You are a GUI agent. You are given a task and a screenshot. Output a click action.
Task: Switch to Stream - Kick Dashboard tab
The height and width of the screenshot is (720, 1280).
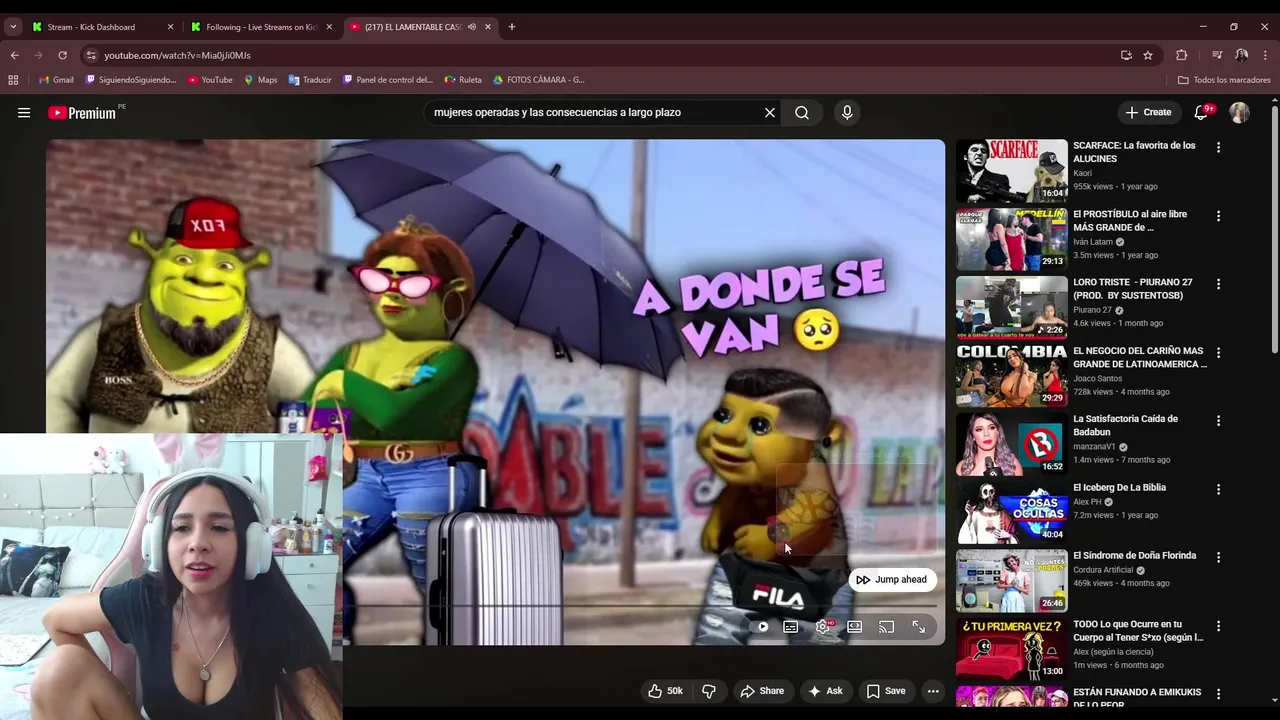click(x=103, y=27)
